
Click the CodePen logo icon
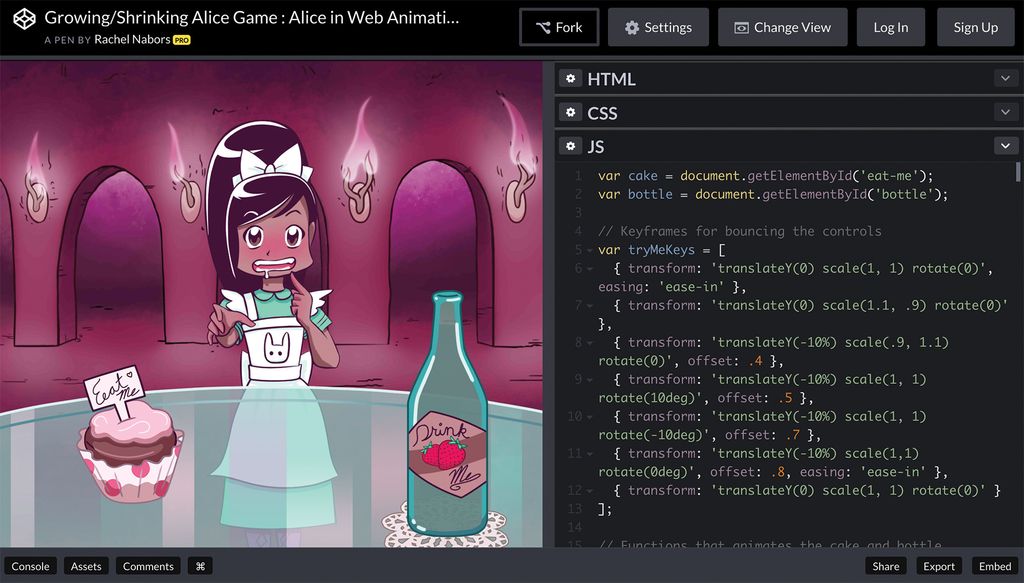click(x=22, y=17)
